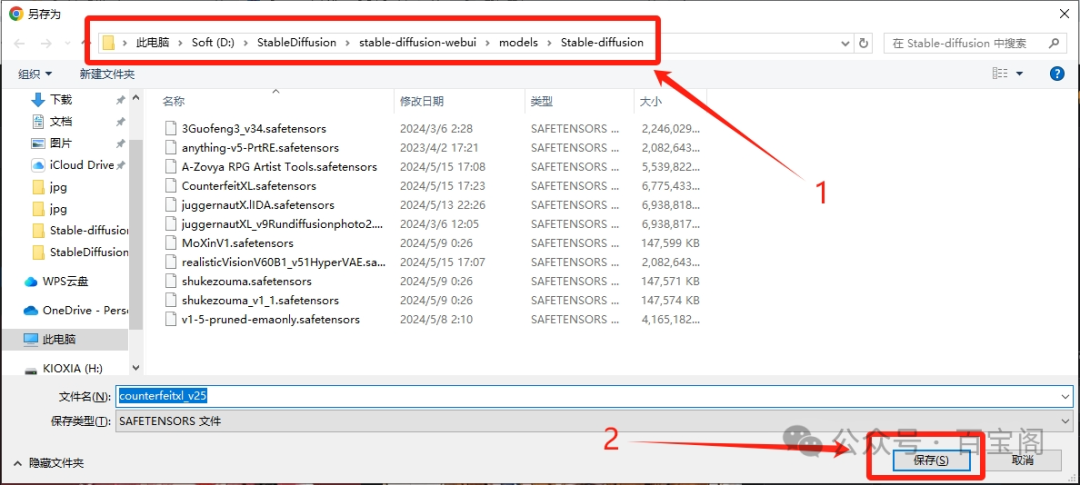The width and height of the screenshot is (1080, 485).
Task: Select juggernautX.lIDA.safetensors file
Action: (258, 205)
